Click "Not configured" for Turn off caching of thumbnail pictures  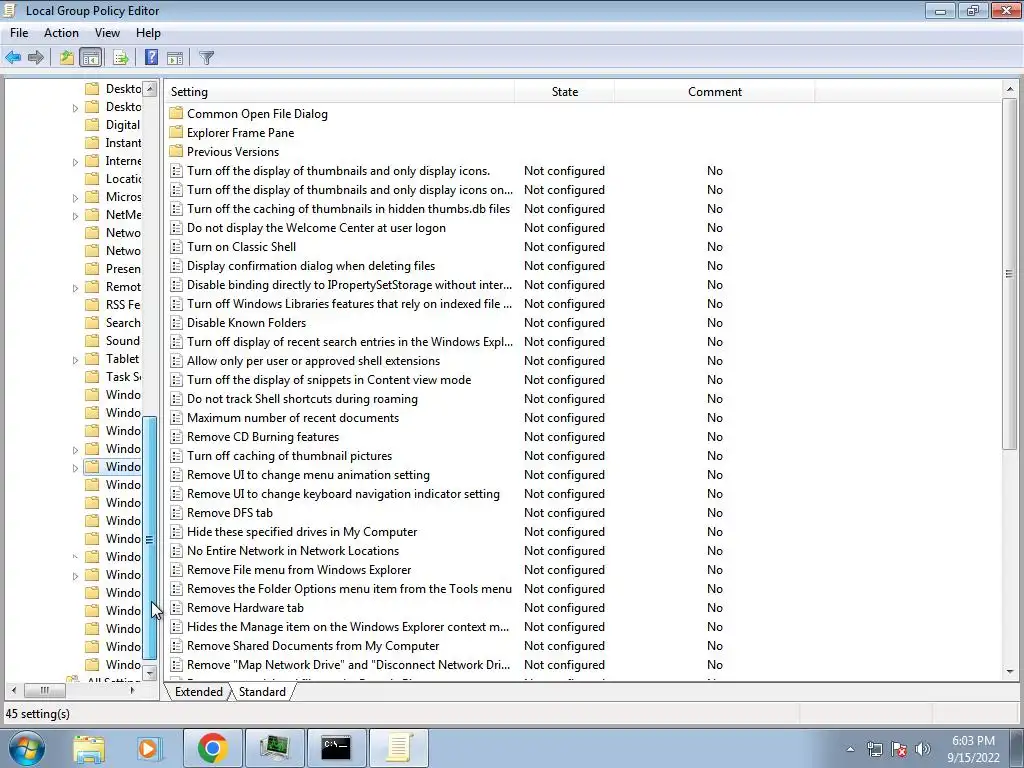564,456
